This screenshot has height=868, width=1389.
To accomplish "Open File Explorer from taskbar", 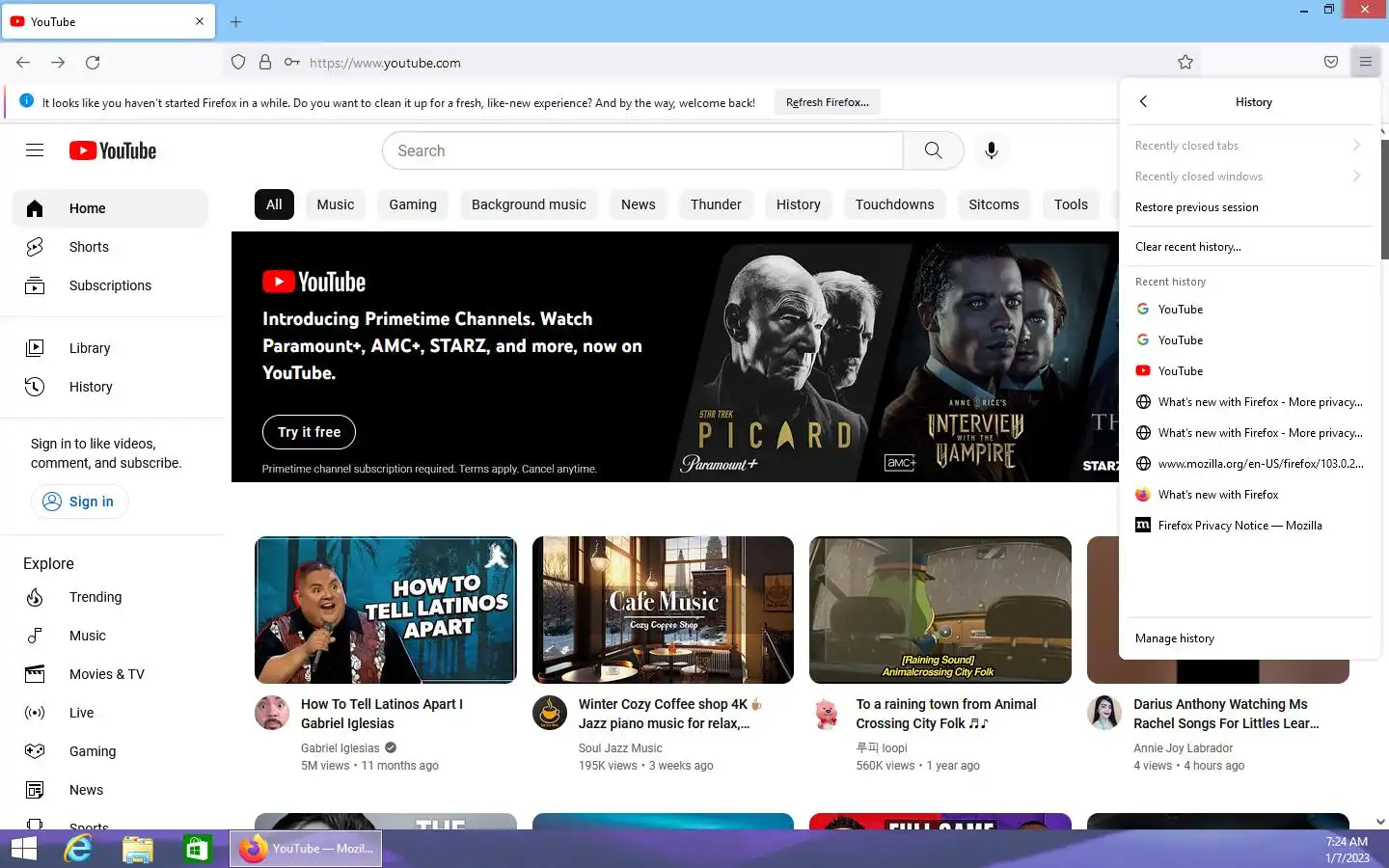I will [138, 849].
